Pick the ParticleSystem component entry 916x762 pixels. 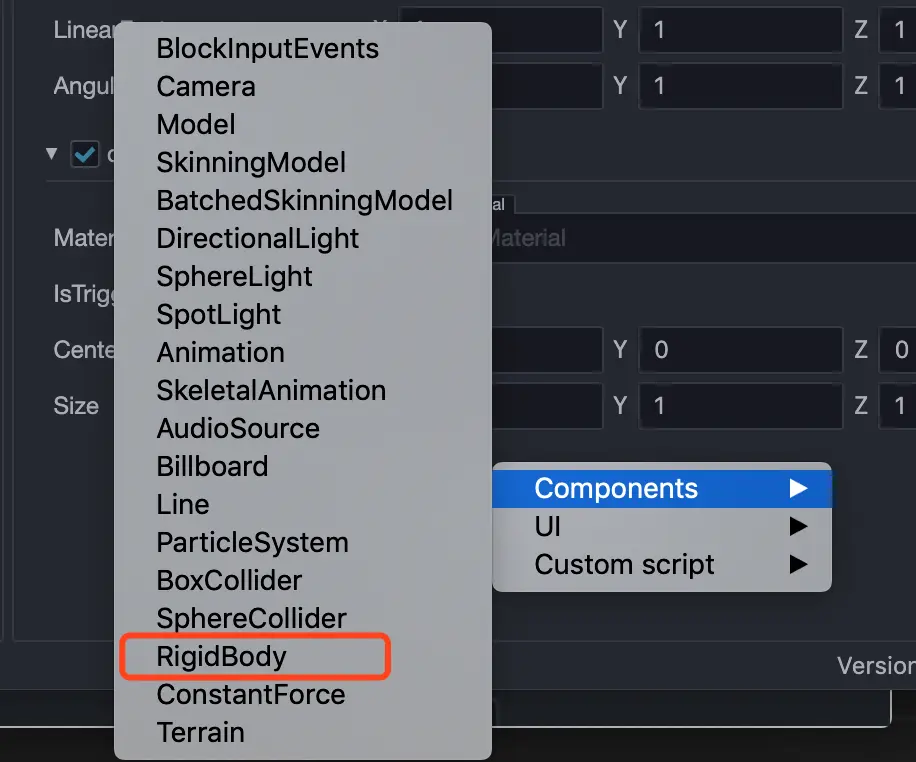coord(252,543)
